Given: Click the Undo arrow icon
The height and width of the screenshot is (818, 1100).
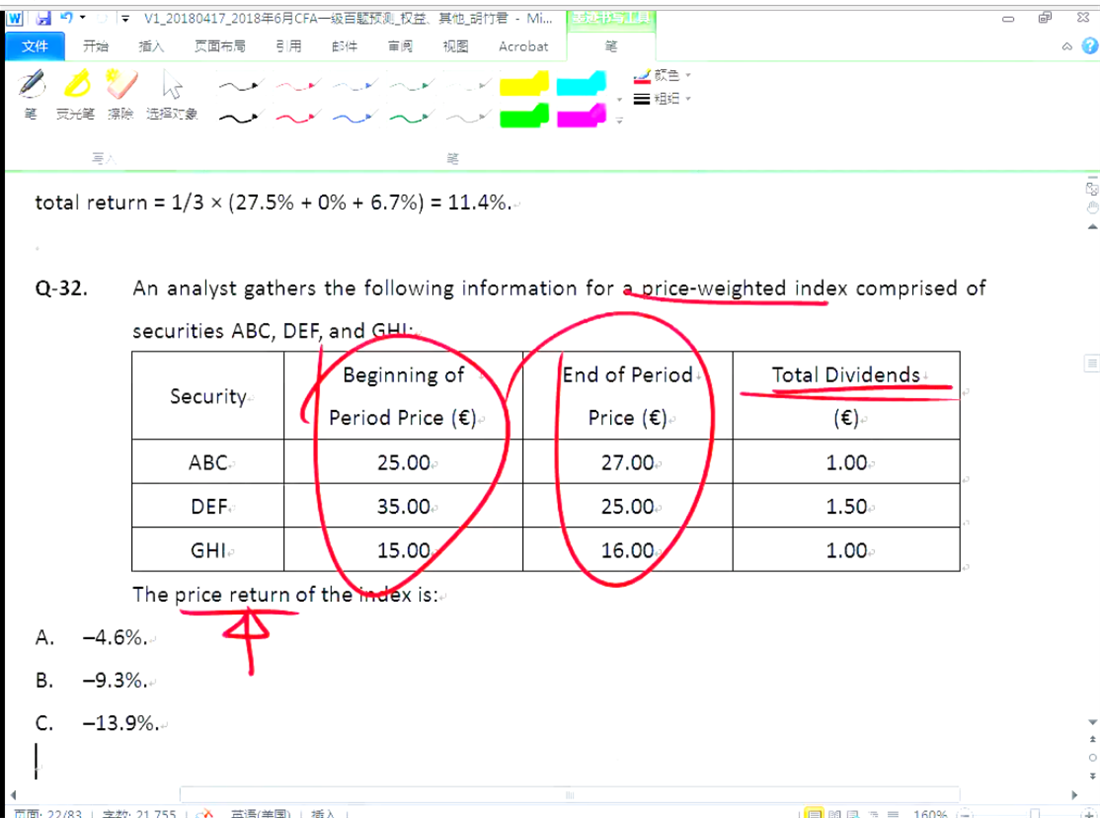Looking at the screenshot, I should (66, 18).
